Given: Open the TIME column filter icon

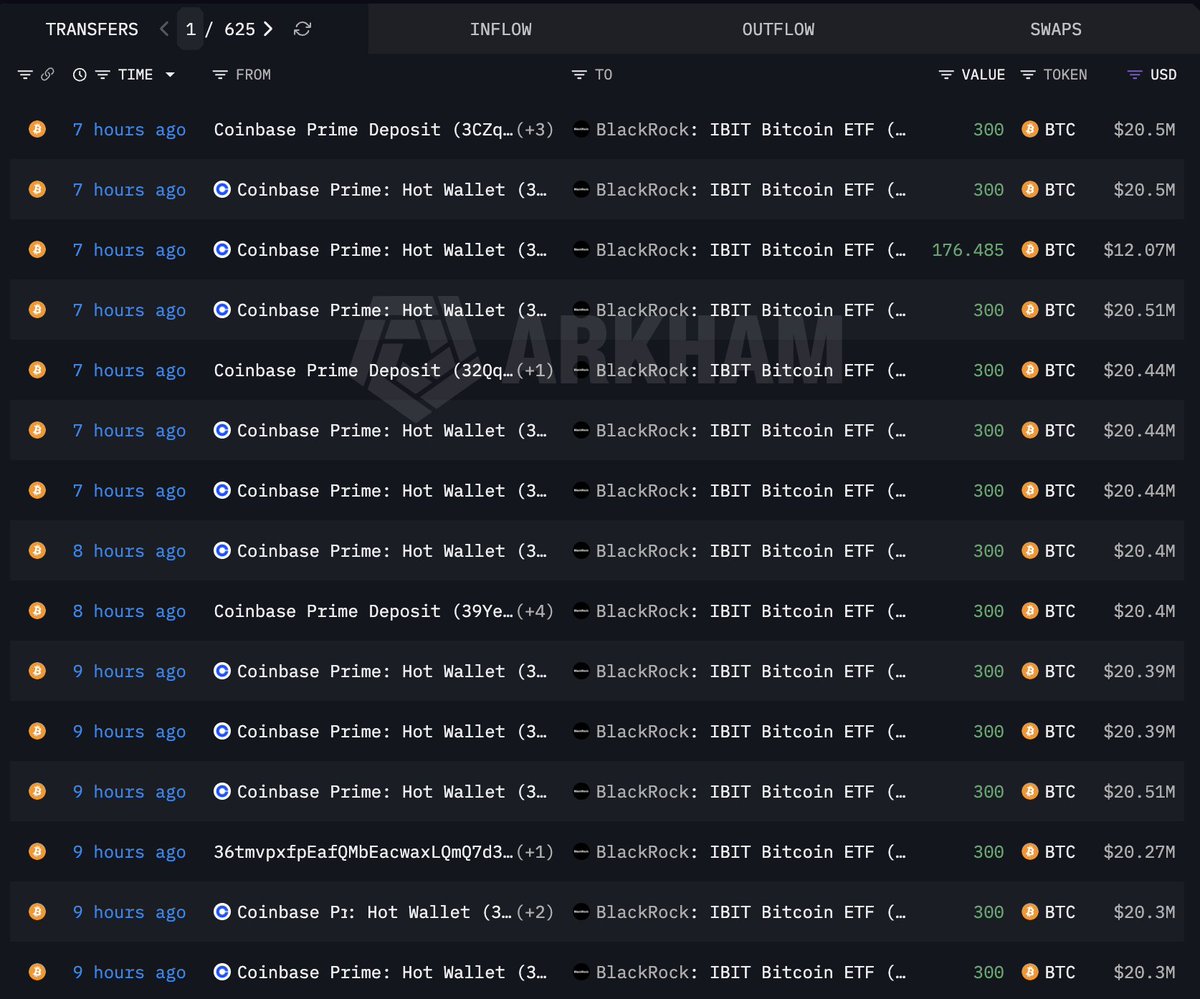Looking at the screenshot, I should [x=102, y=75].
